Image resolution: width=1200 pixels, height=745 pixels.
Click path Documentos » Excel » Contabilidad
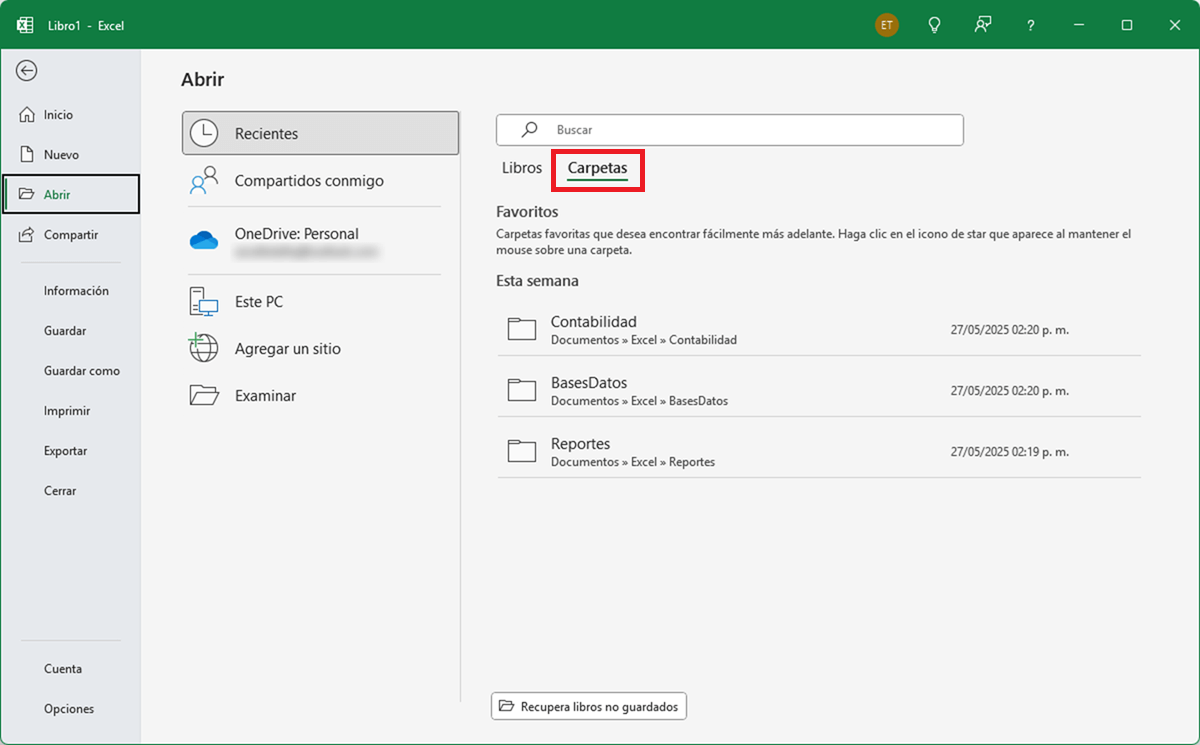click(x=644, y=340)
